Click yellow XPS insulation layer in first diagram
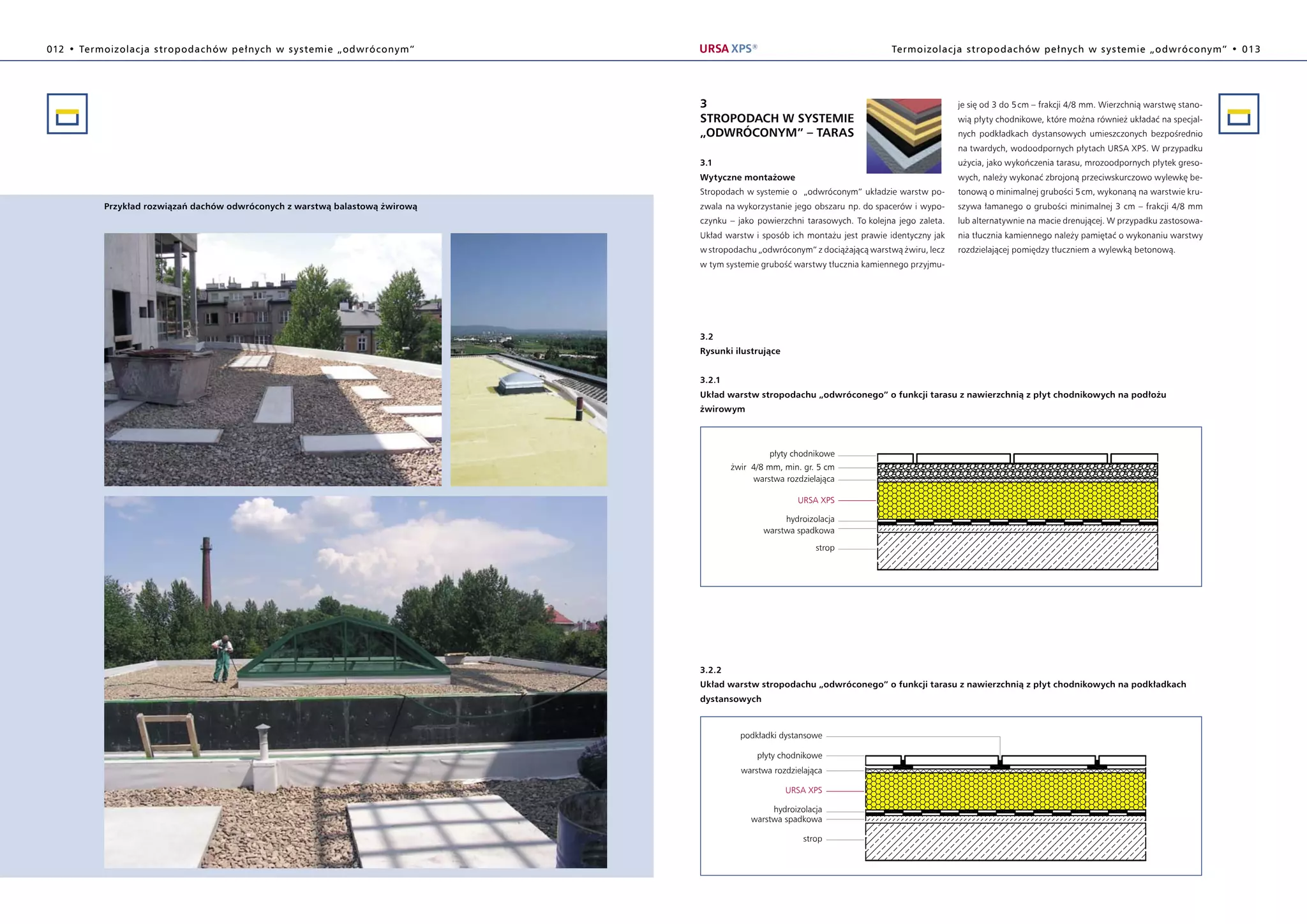 (x=1017, y=500)
